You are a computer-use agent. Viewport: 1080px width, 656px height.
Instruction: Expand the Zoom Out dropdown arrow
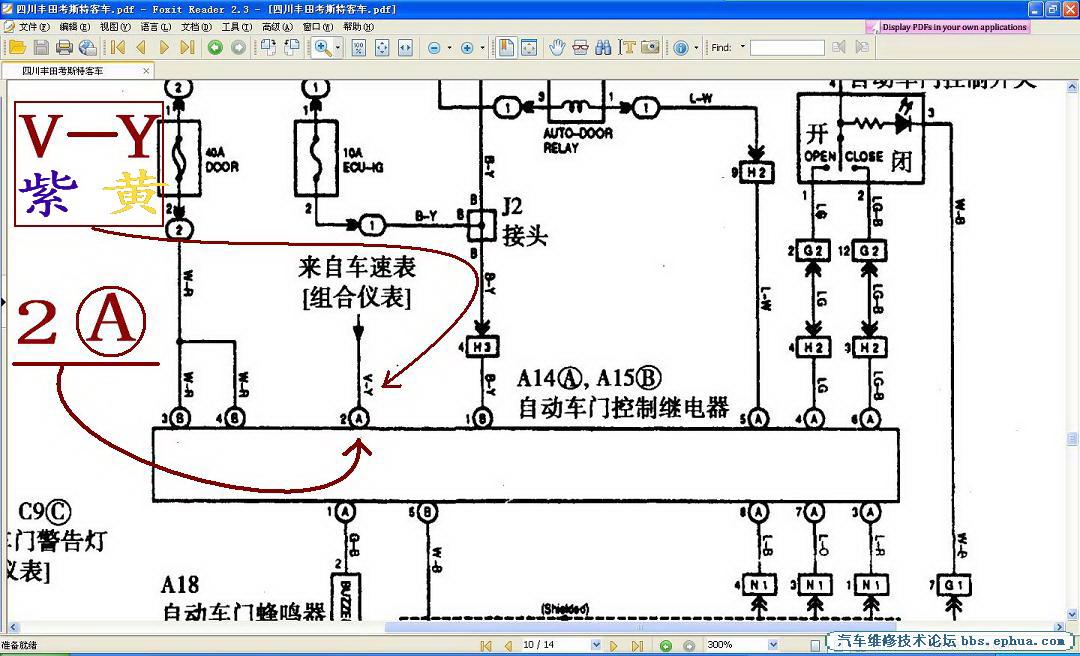(x=450, y=48)
